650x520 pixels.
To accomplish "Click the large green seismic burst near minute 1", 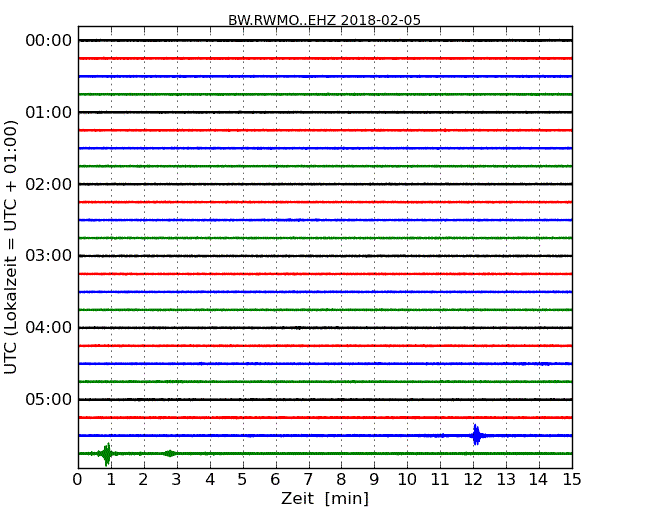I will (x=107, y=454).
